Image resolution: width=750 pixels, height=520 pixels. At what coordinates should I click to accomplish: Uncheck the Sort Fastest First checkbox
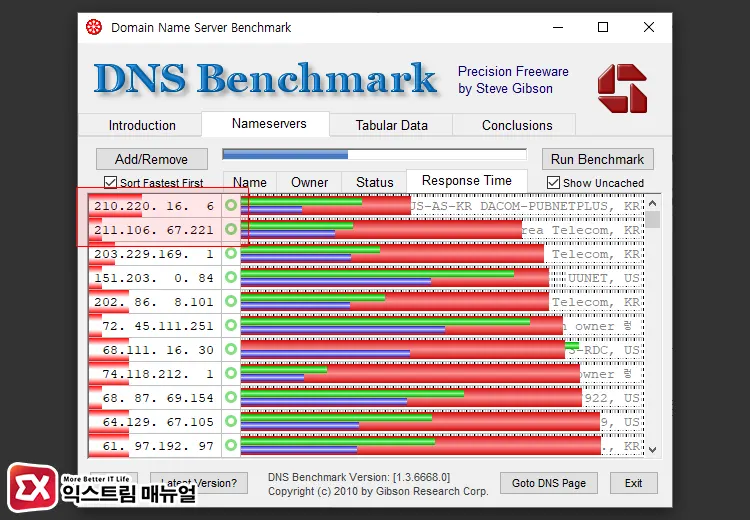tap(111, 183)
